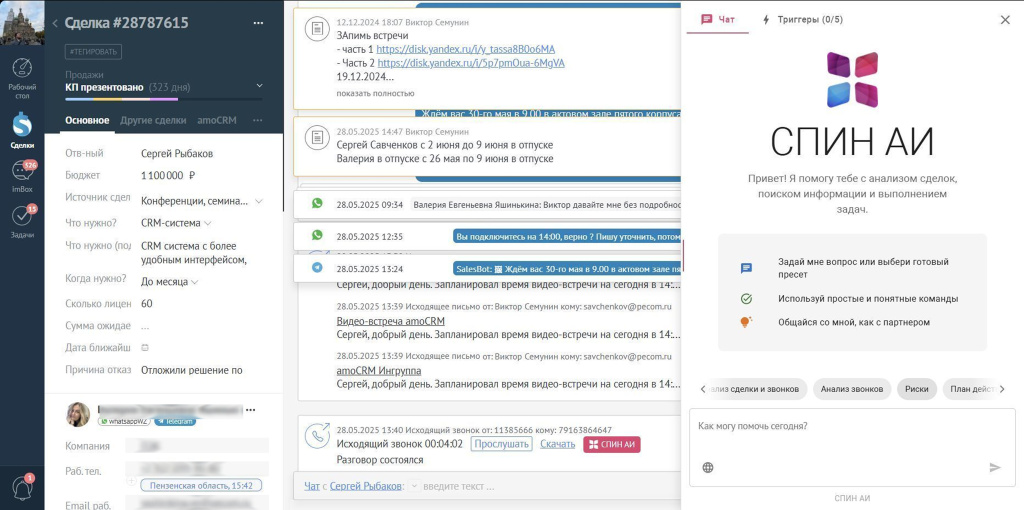Click the Telegram badge under contact

(x=175, y=422)
